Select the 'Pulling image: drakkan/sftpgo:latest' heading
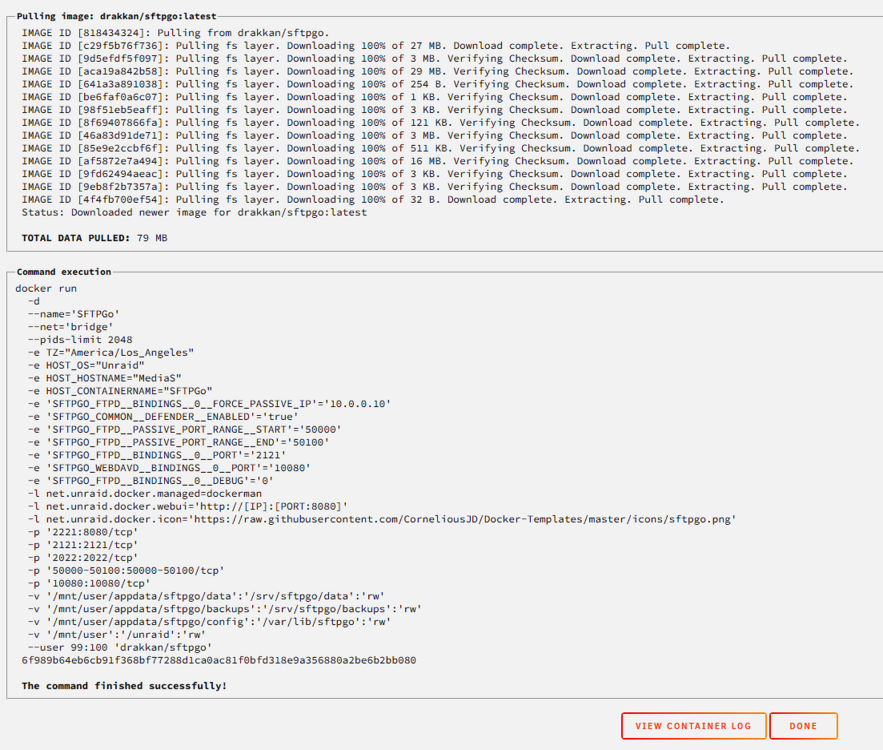 pos(116,16)
